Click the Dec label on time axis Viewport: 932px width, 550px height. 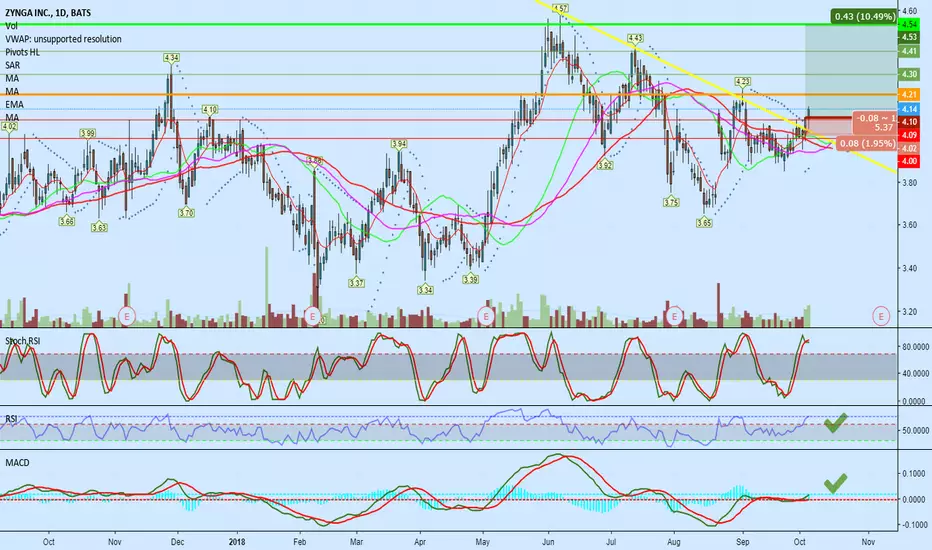click(x=177, y=542)
